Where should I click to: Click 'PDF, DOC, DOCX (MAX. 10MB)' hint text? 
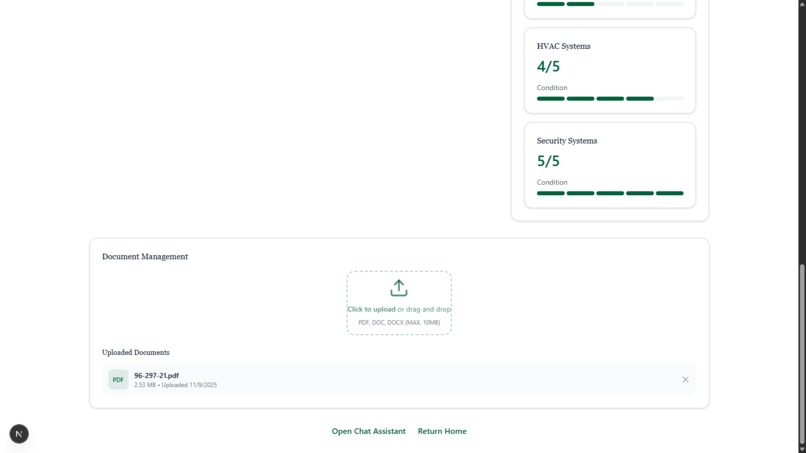pyautogui.click(x=399, y=322)
